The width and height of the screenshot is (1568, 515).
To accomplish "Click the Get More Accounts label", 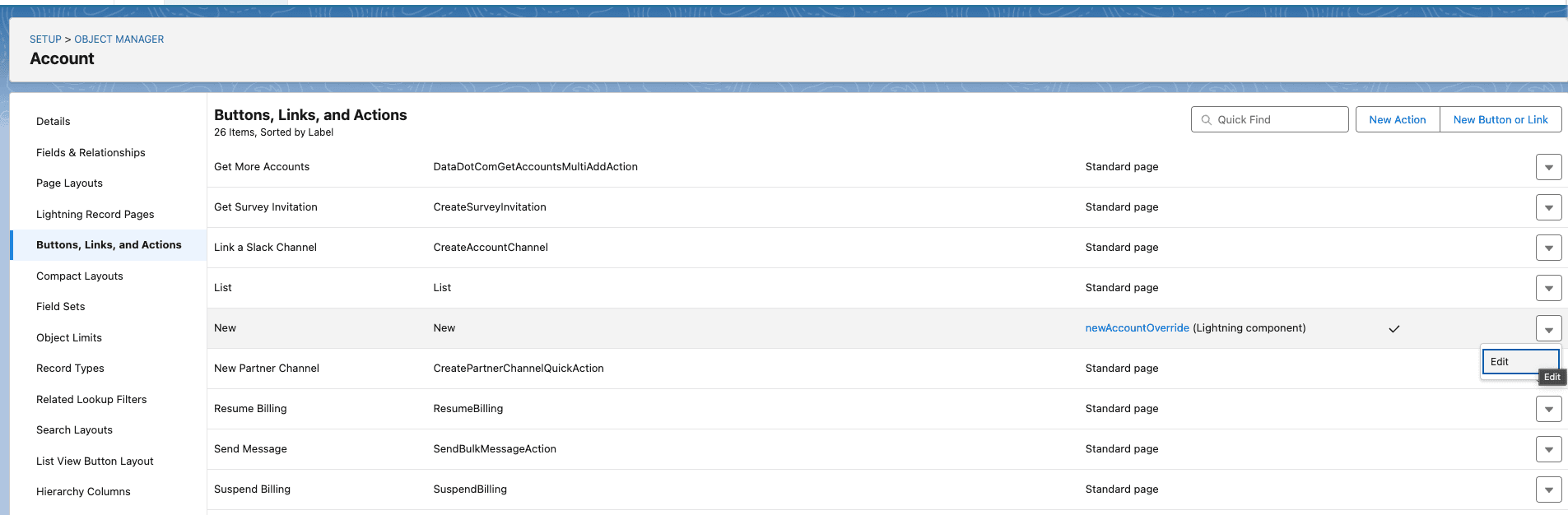I will click(262, 166).
